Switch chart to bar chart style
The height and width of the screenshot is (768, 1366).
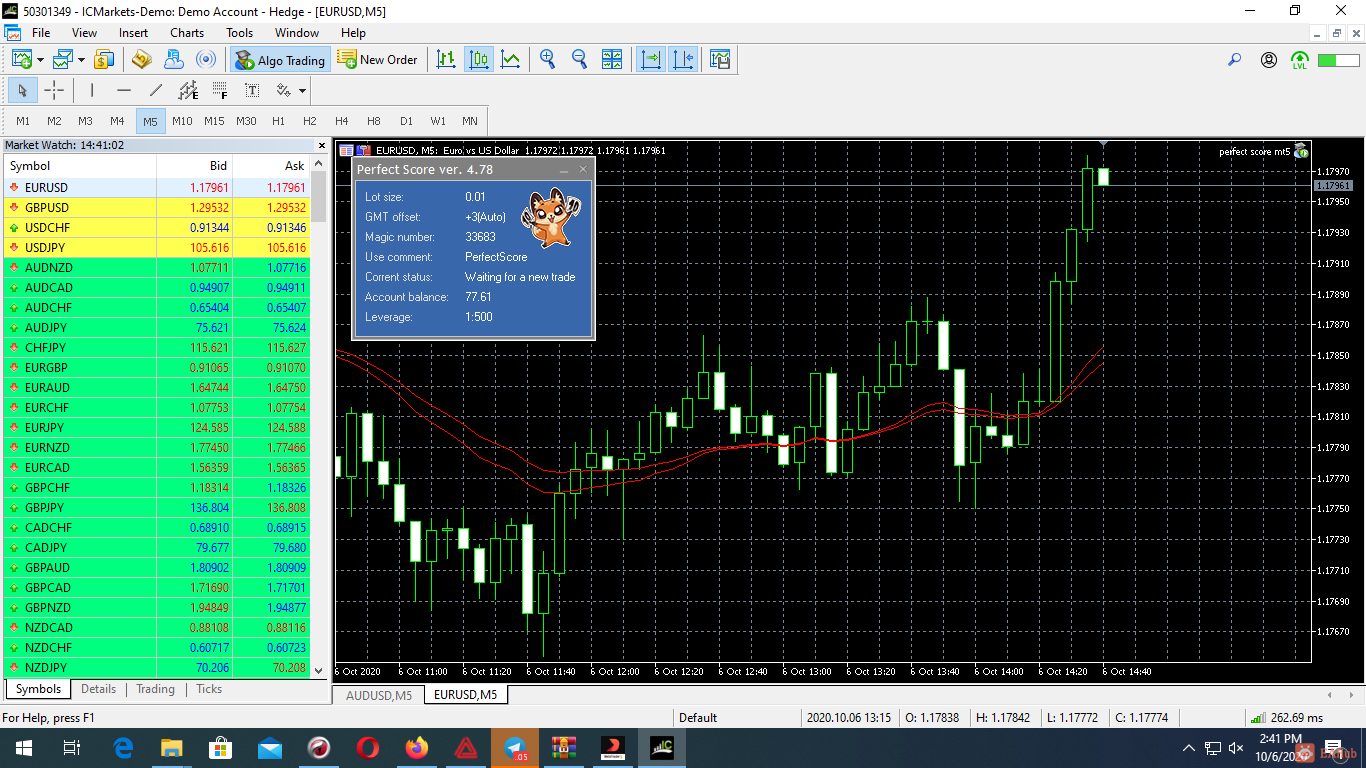[x=446, y=60]
